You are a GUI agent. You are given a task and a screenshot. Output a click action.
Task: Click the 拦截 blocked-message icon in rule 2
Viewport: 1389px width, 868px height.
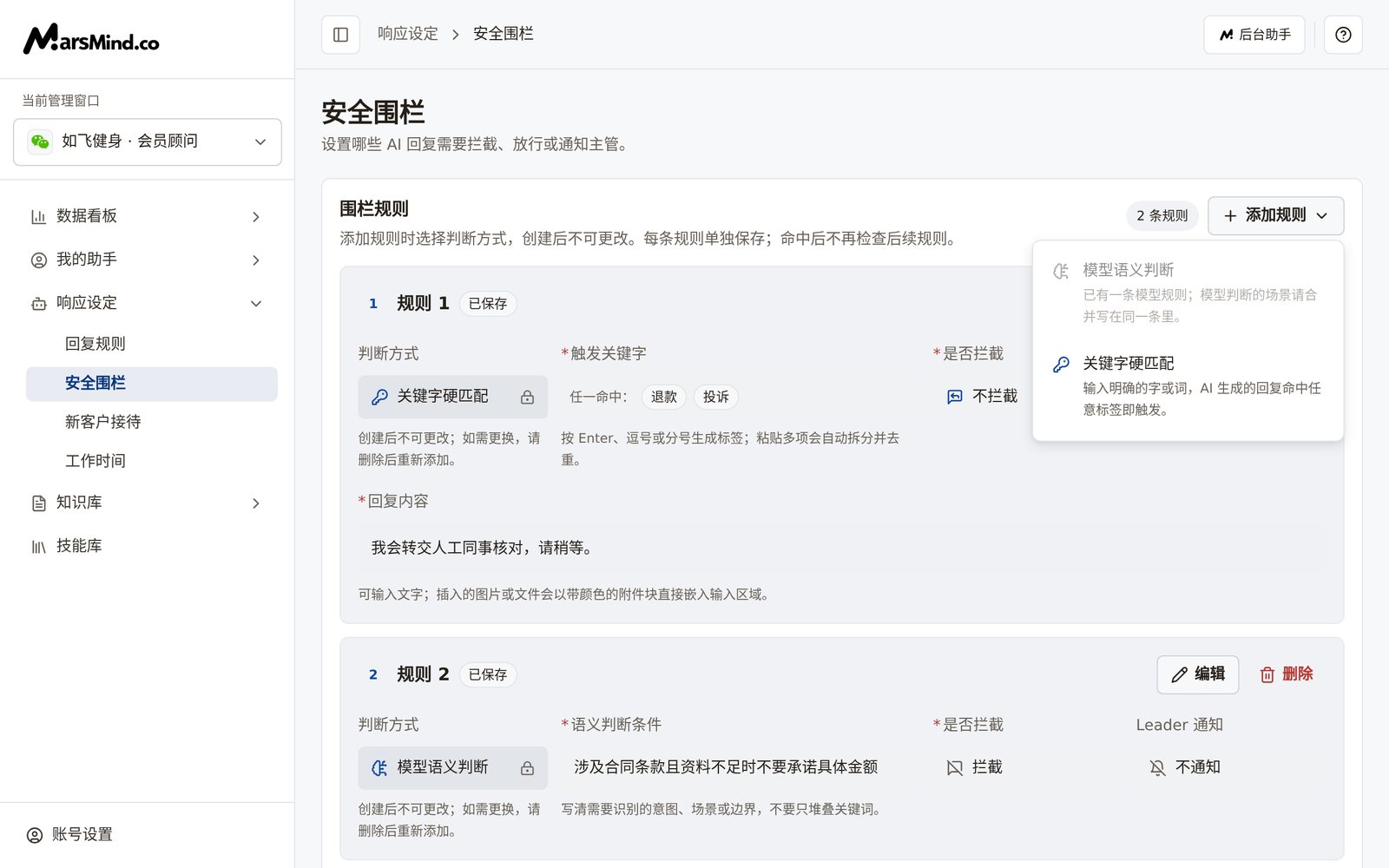point(955,768)
